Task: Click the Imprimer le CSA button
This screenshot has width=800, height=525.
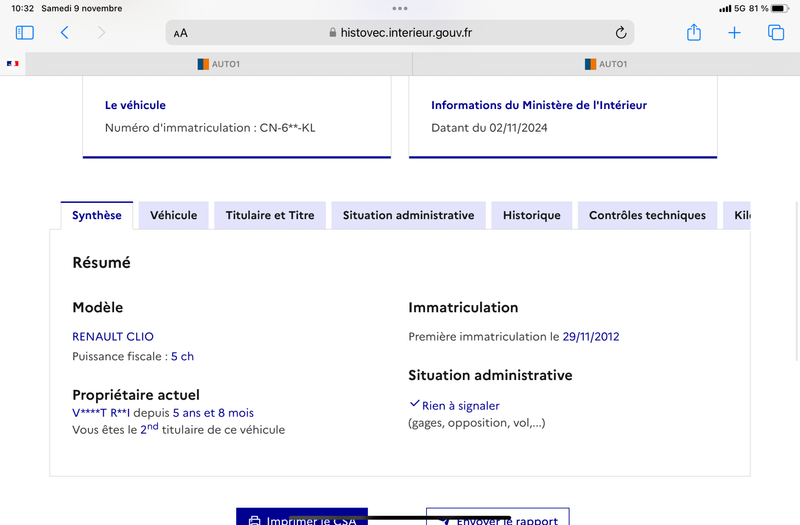Action: click(x=302, y=517)
